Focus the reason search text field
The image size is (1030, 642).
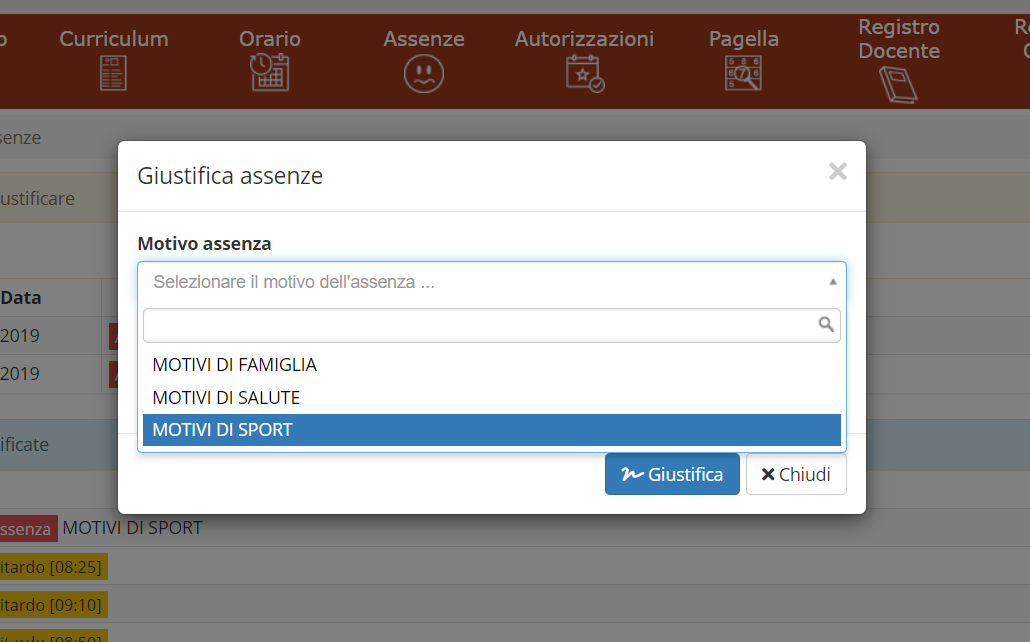(480, 325)
